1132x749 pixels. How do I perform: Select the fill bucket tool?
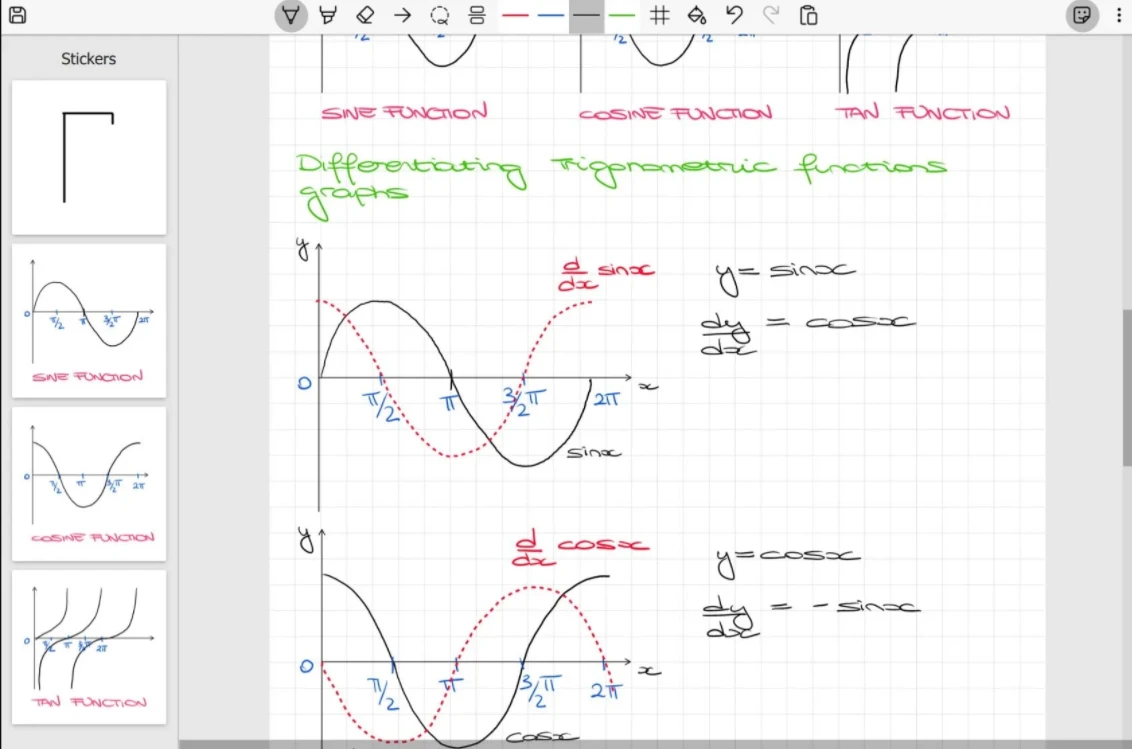pos(697,15)
